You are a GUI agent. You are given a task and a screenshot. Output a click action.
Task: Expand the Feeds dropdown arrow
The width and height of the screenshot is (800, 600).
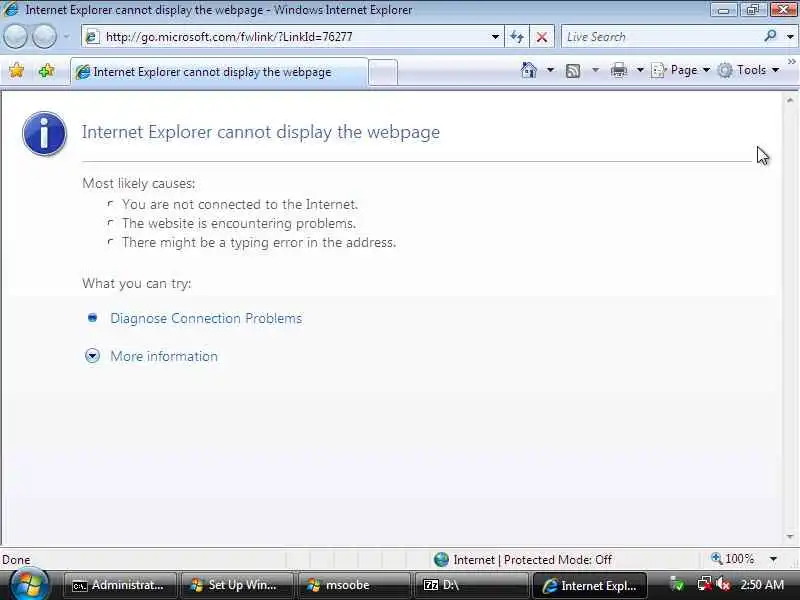click(x=595, y=70)
